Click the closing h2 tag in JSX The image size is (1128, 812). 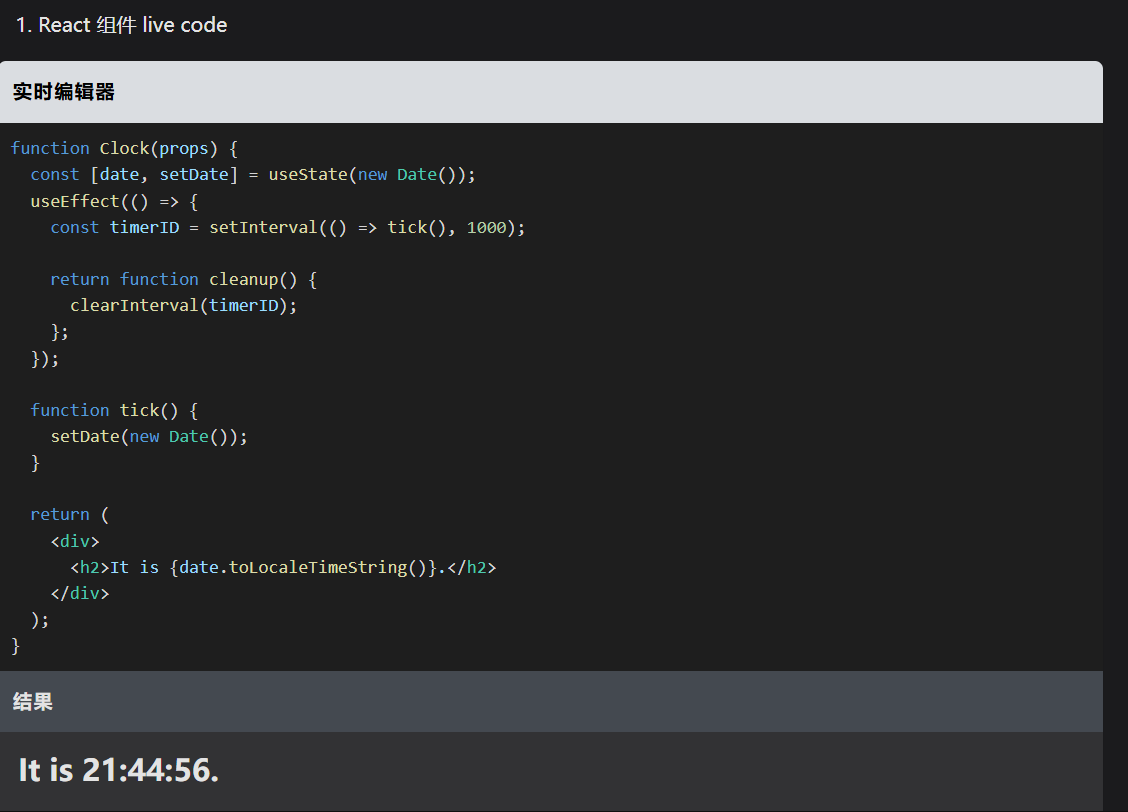471,567
